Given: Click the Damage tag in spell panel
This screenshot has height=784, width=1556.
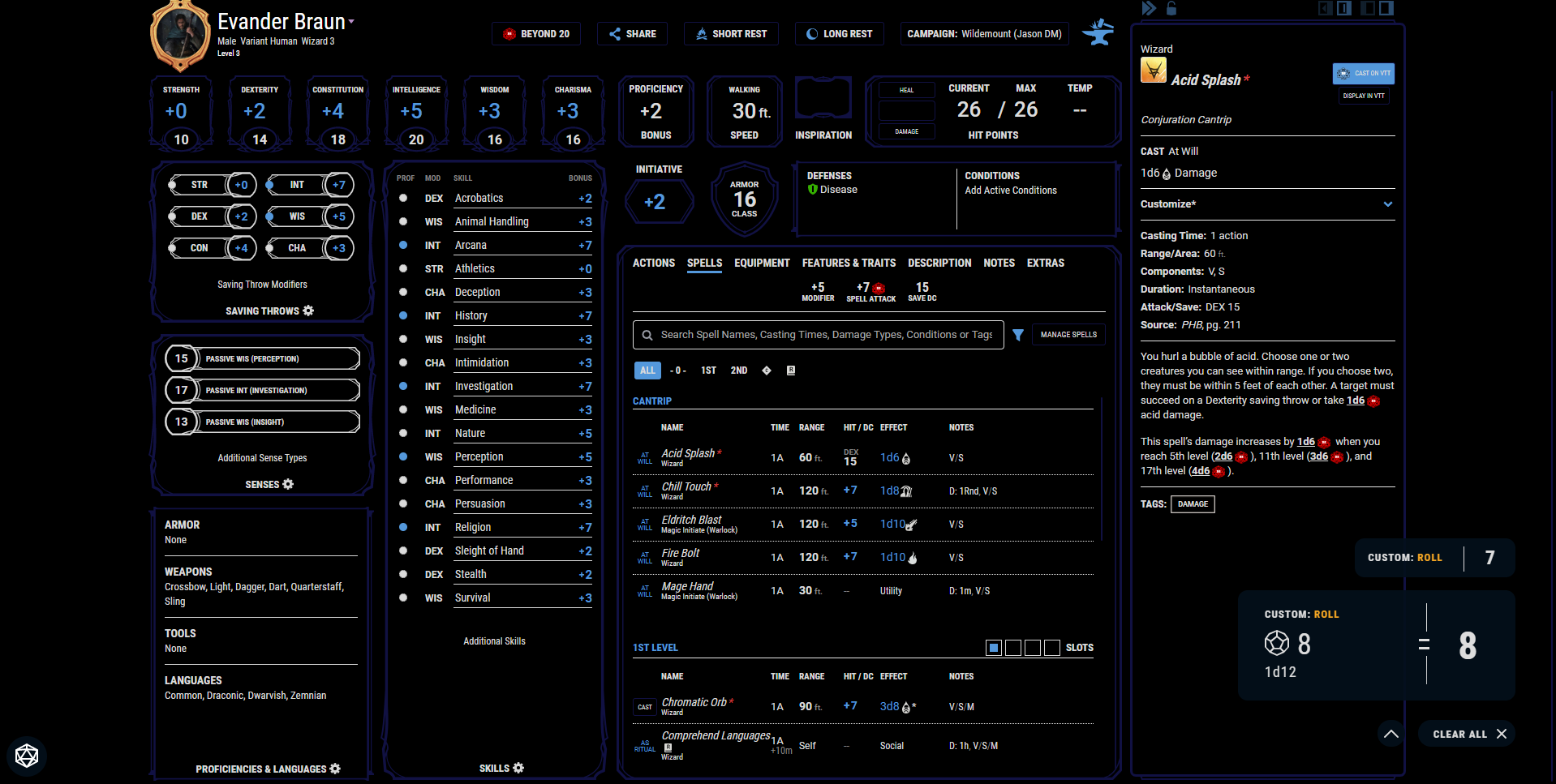Looking at the screenshot, I should point(1193,504).
